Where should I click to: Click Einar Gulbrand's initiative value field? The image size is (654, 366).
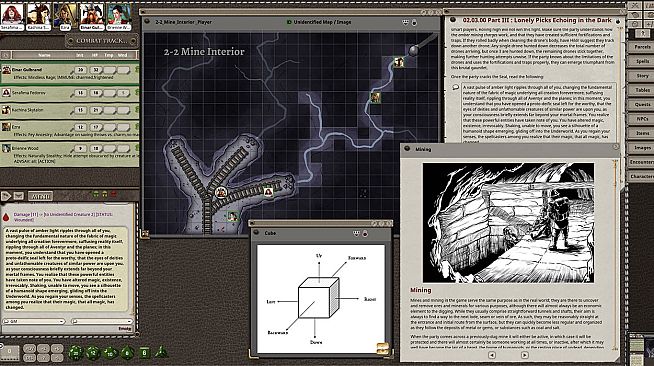(80, 70)
